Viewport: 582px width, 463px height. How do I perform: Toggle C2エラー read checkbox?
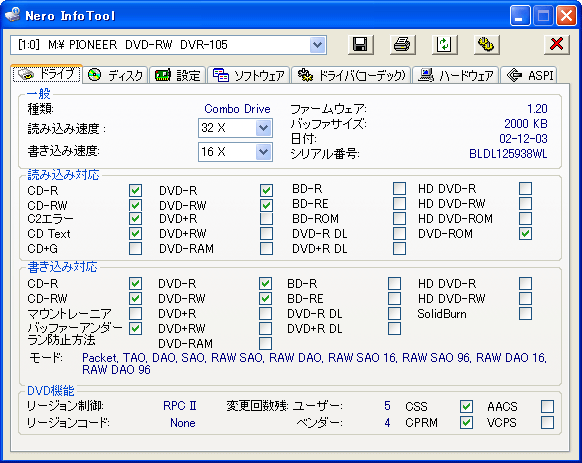pos(135,219)
